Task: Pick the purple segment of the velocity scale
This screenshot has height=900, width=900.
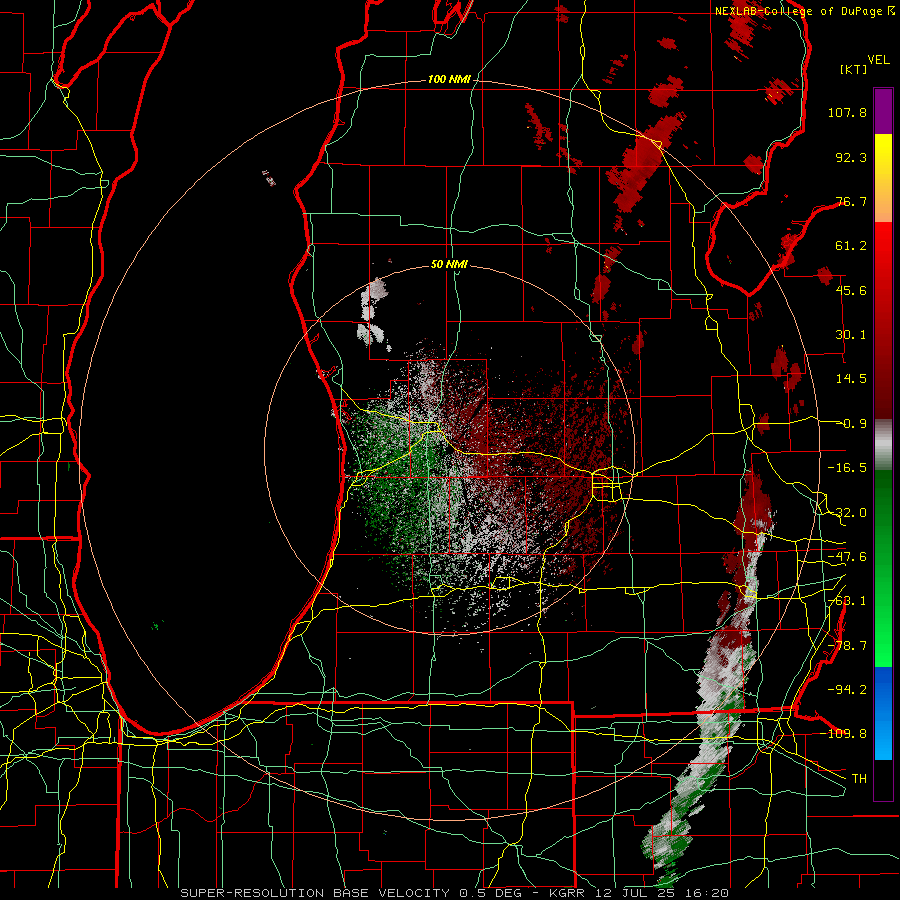Action: (883, 111)
